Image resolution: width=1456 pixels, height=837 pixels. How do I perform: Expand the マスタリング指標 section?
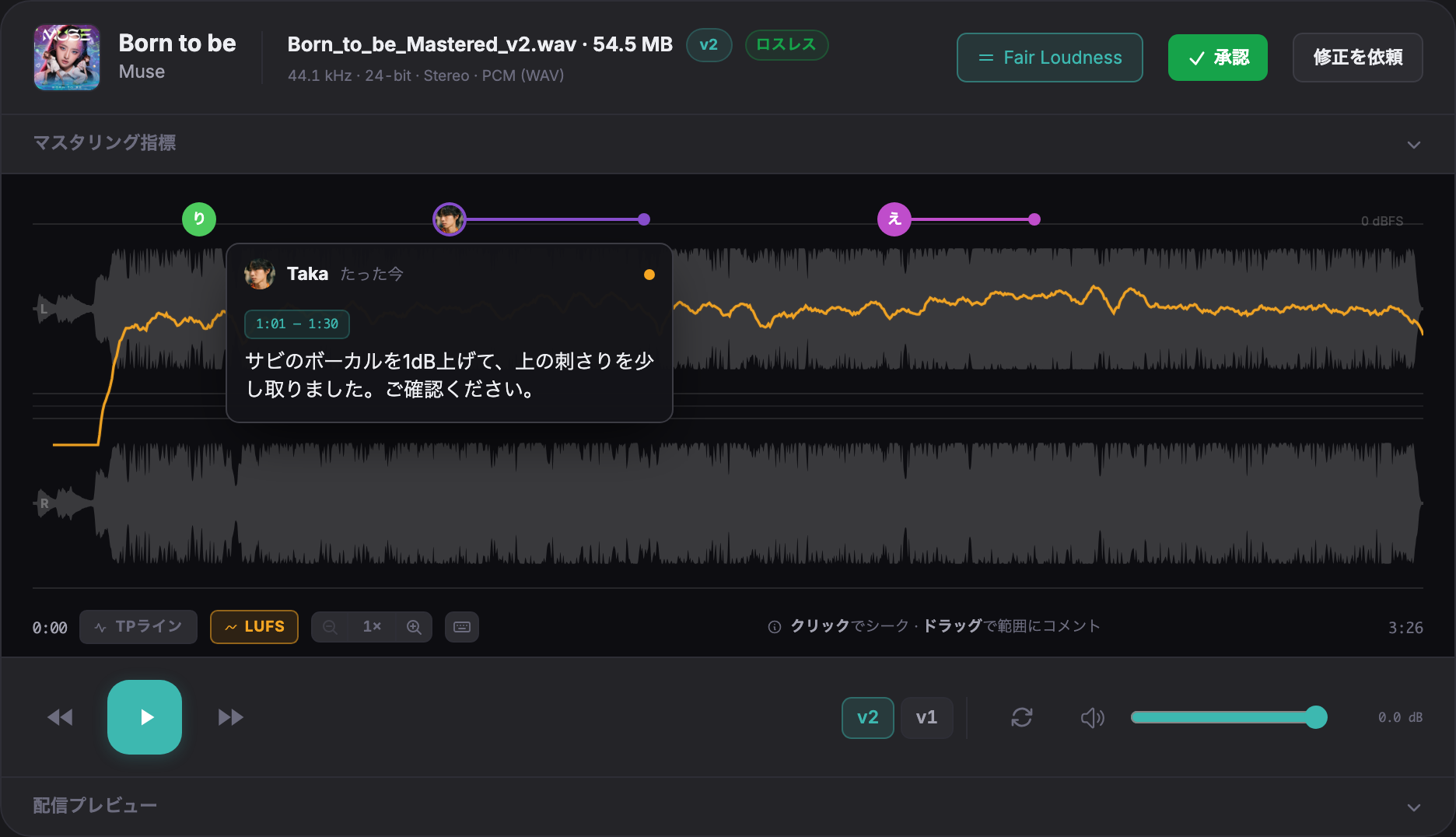[x=728, y=144]
